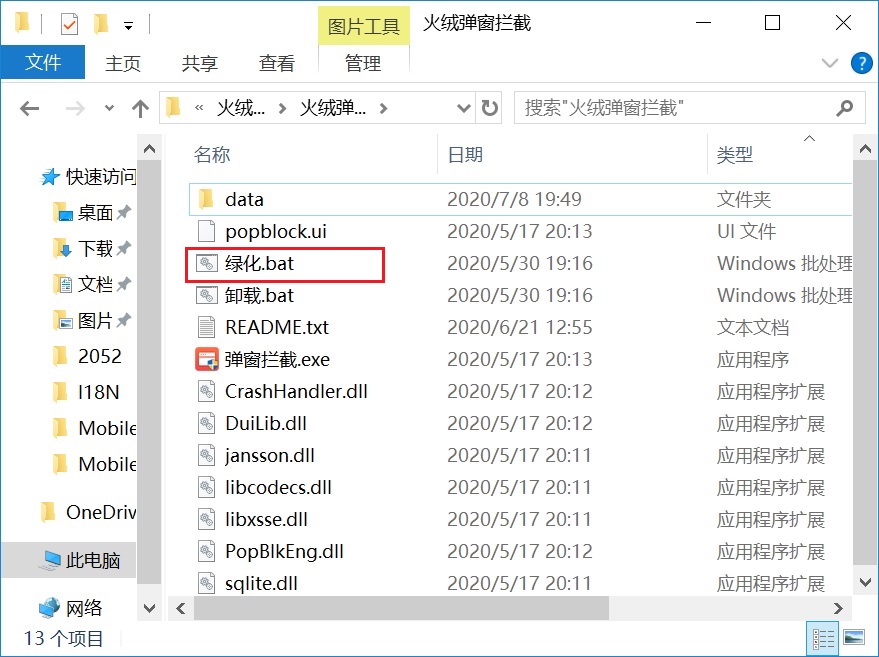Expand the ribbon with chevron arrow
The height and width of the screenshot is (657, 879).
click(829, 63)
